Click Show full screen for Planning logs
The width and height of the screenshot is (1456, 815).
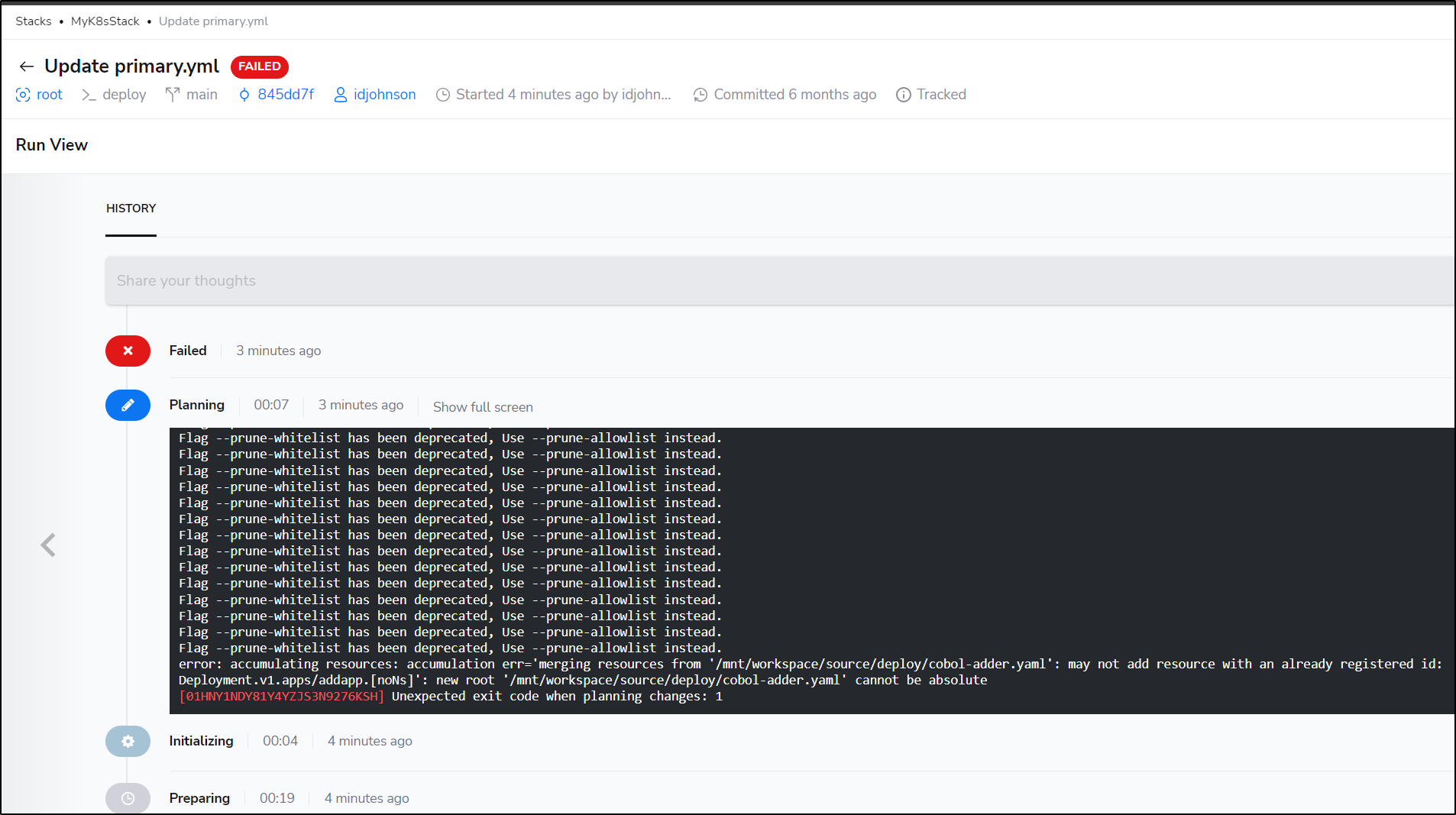(x=483, y=407)
